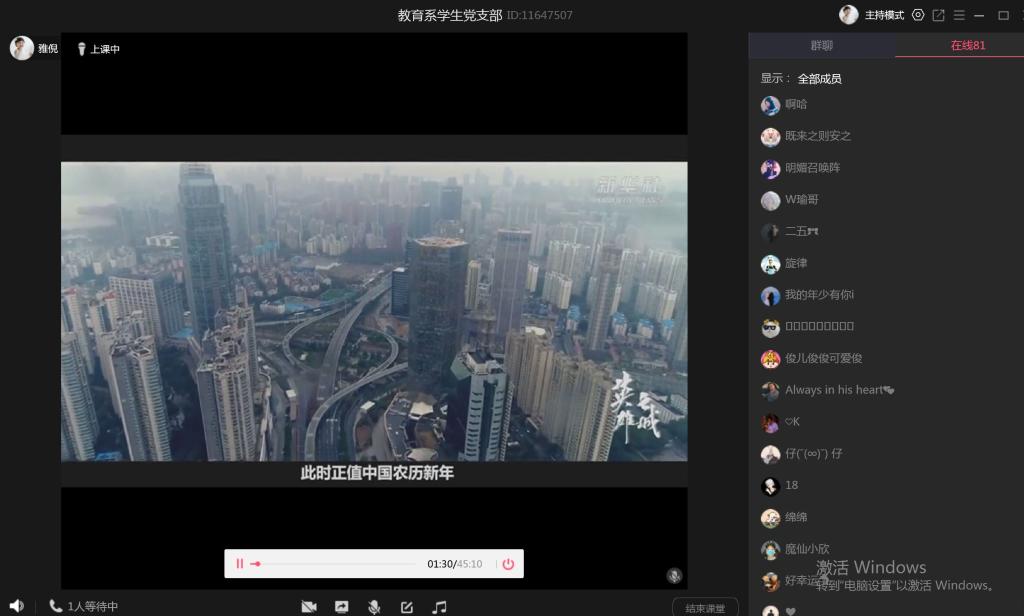This screenshot has width=1024, height=616.
Task: Toggle the speaker volume icon
Action: click(x=16, y=606)
